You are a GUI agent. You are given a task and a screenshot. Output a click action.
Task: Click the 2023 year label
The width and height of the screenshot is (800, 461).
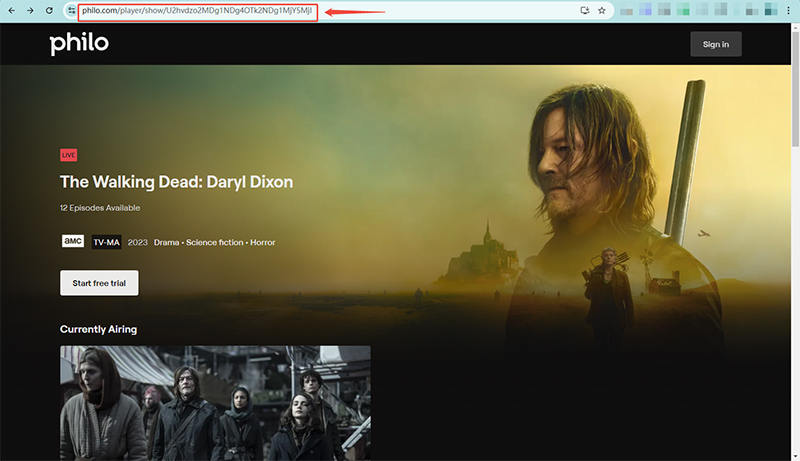pos(137,242)
